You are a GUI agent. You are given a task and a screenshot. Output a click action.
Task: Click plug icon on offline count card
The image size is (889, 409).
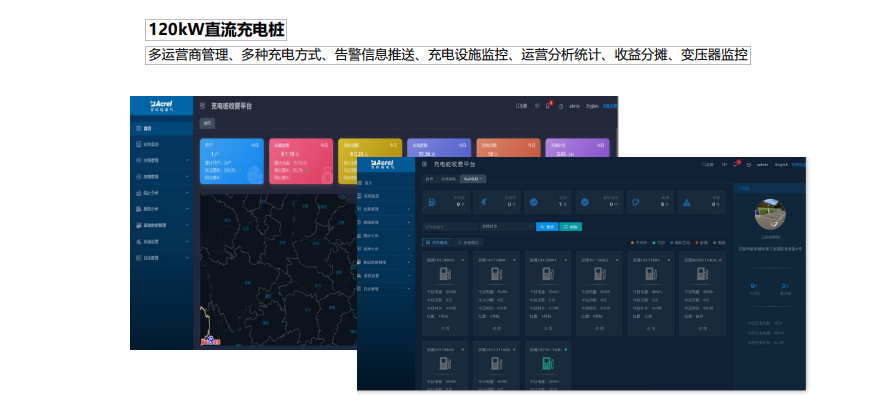click(636, 202)
